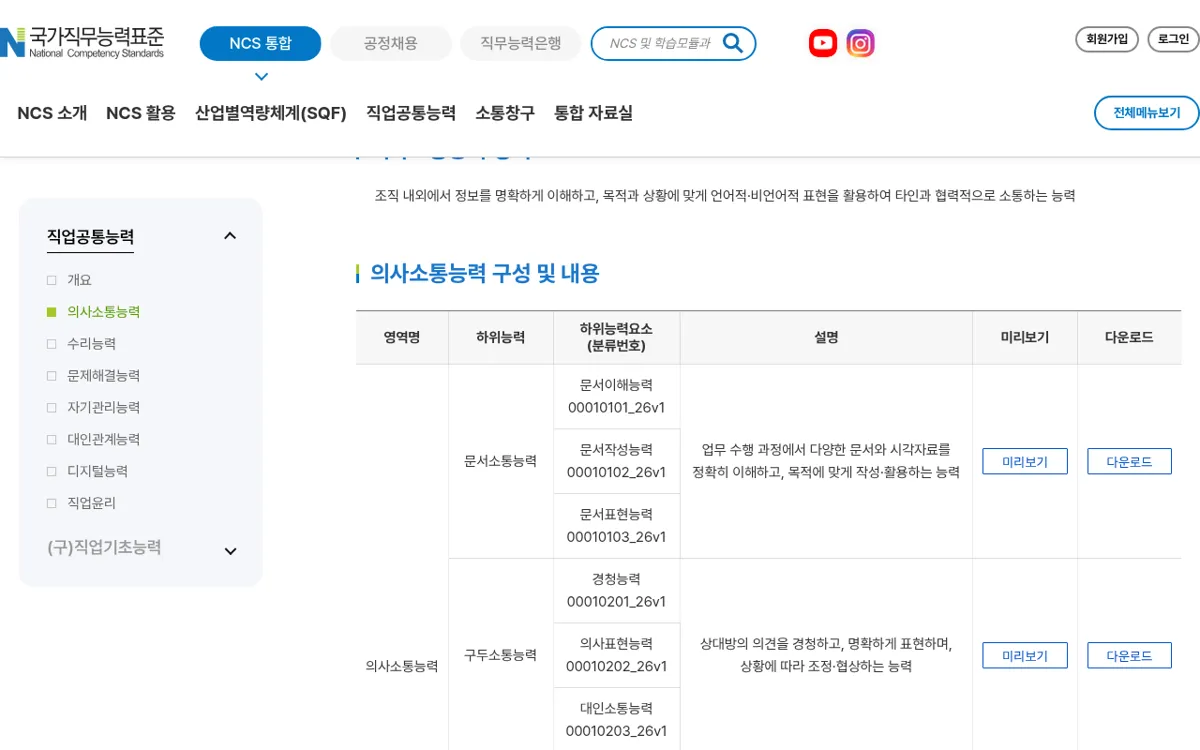Collapse the 직업공통능력 sidebar section
The height and width of the screenshot is (750, 1200).
230,236
